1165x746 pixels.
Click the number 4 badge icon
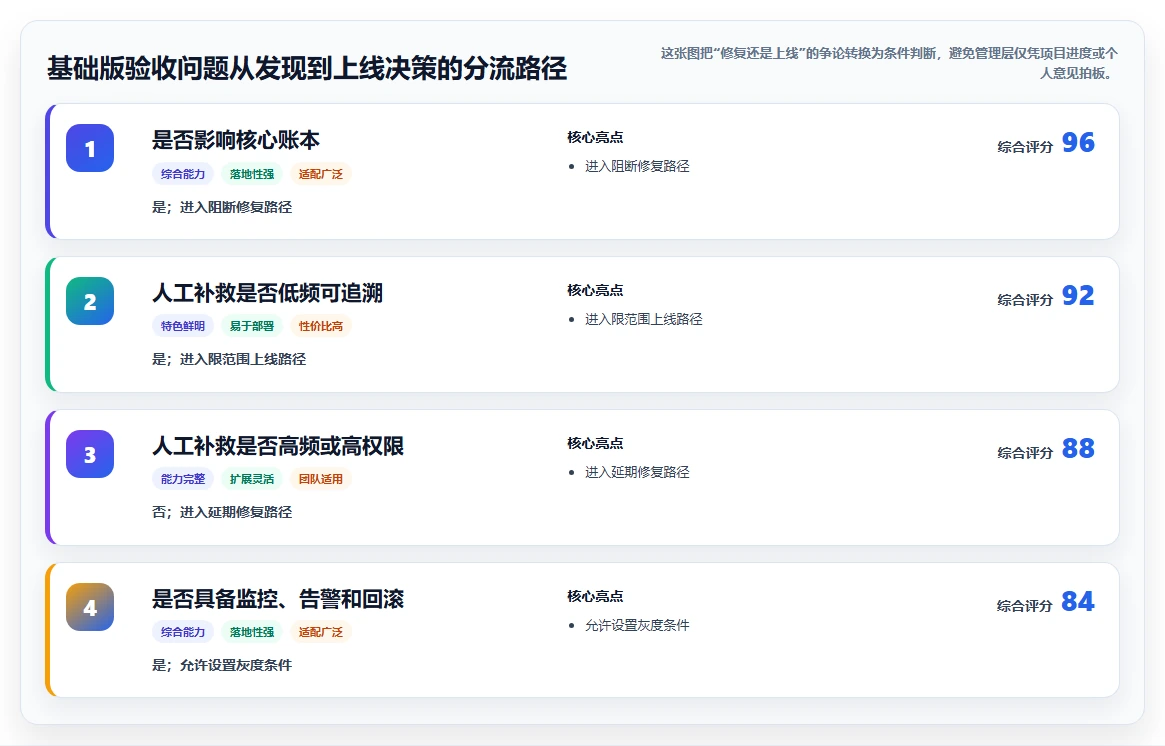click(x=90, y=607)
